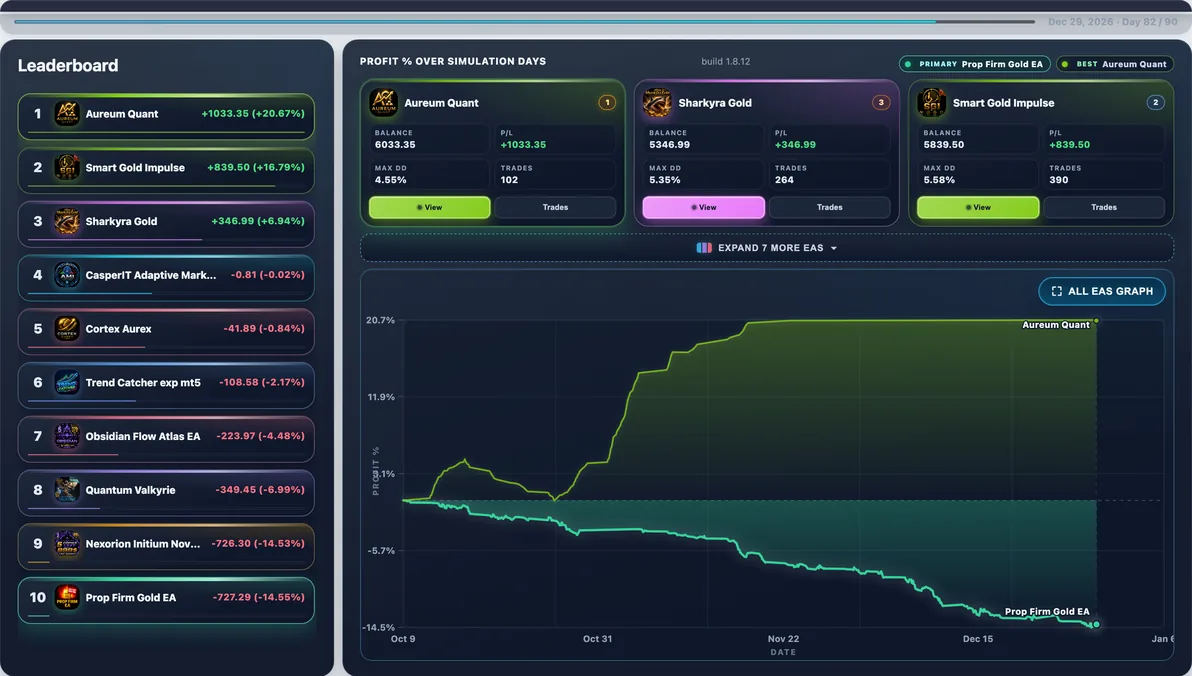Click the Aureum Quant logo in leaderboard
This screenshot has width=1192, height=676.
67,114
